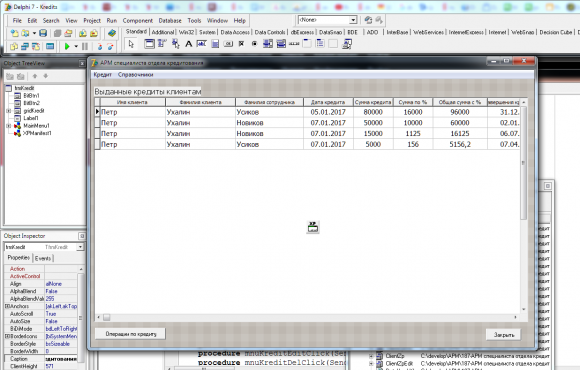Image resolution: width=580 pixels, height=370 pixels.
Task: Select the Frames component in palette
Action: point(149,44)
